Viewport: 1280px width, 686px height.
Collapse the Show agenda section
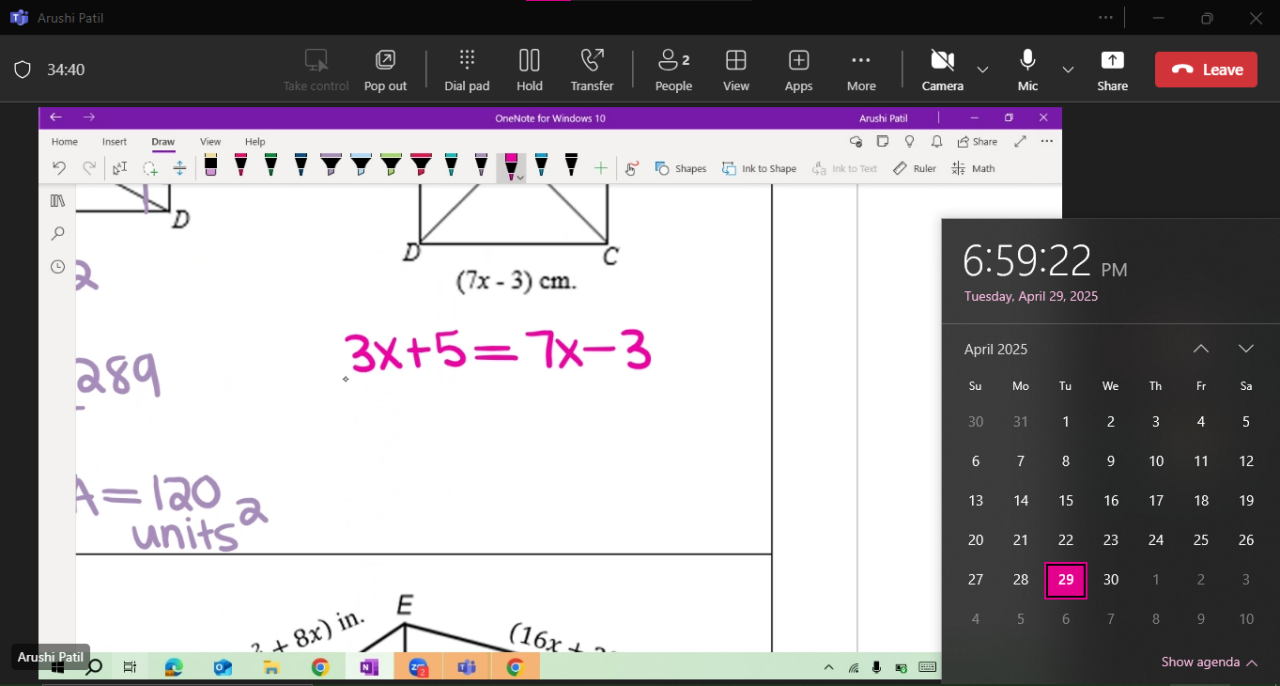[1209, 662]
